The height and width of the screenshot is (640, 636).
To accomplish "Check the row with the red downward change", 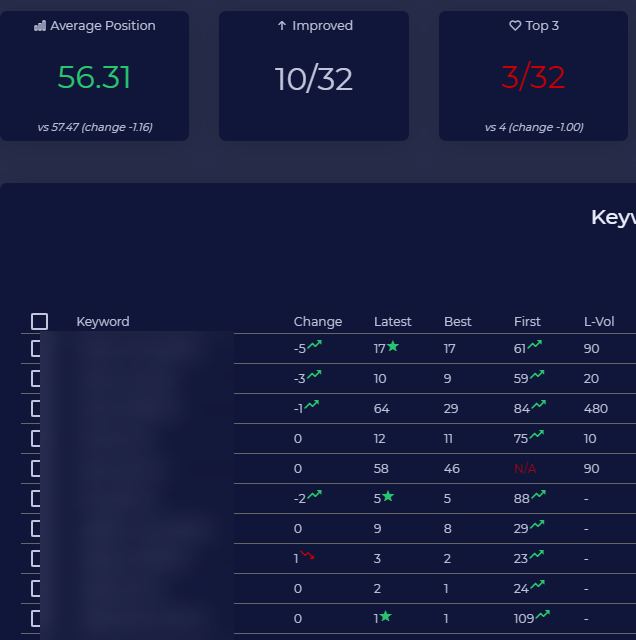I will coord(36,559).
